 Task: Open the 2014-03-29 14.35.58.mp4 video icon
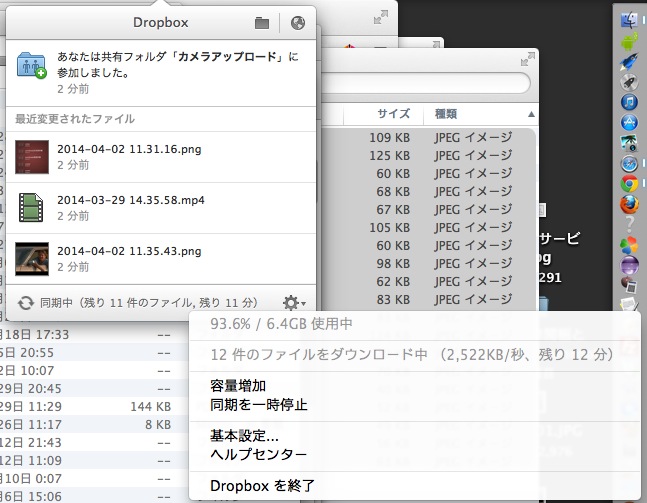pyautogui.click(x=31, y=208)
